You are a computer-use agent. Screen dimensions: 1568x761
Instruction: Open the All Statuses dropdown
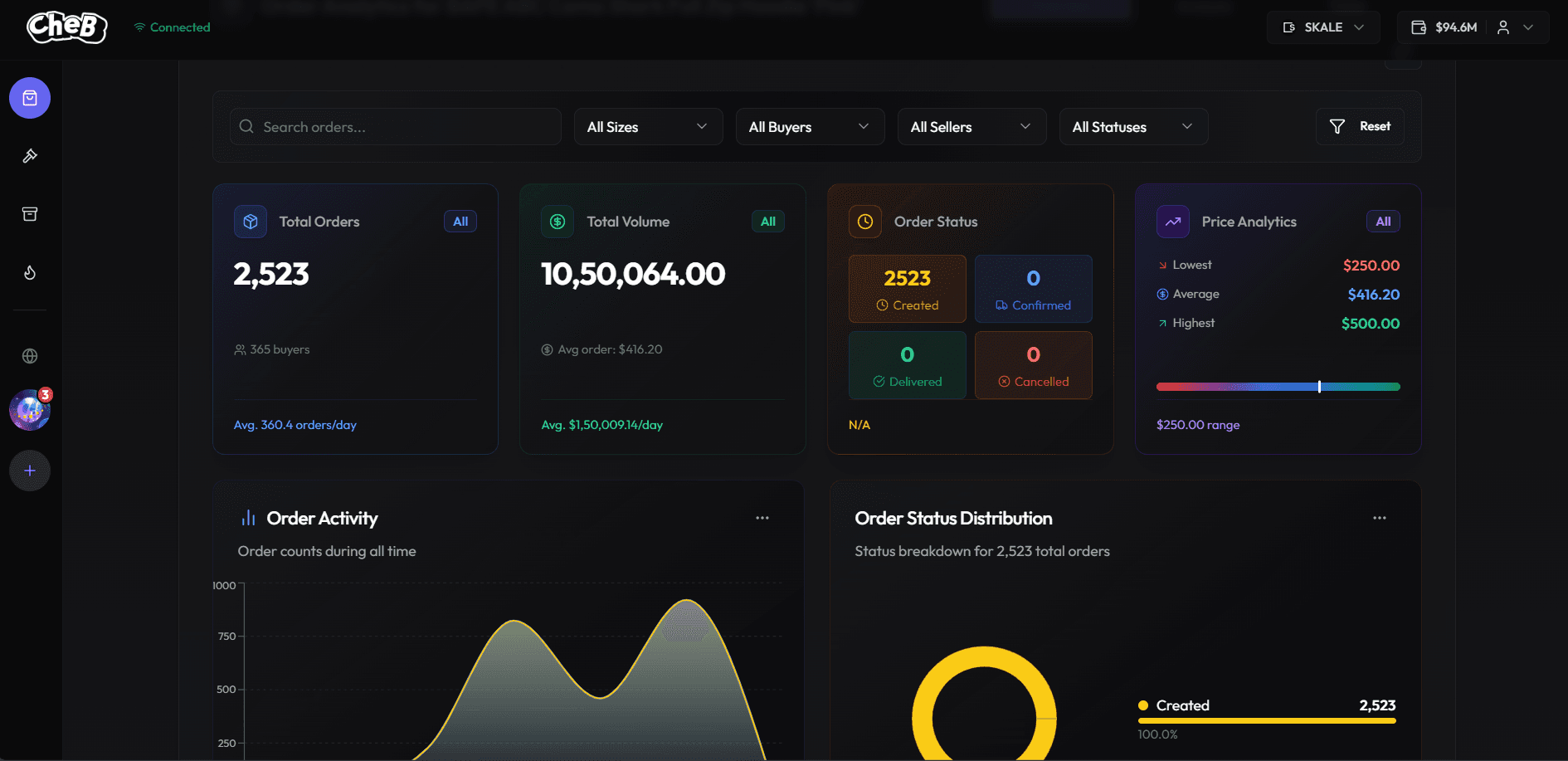[1134, 127]
